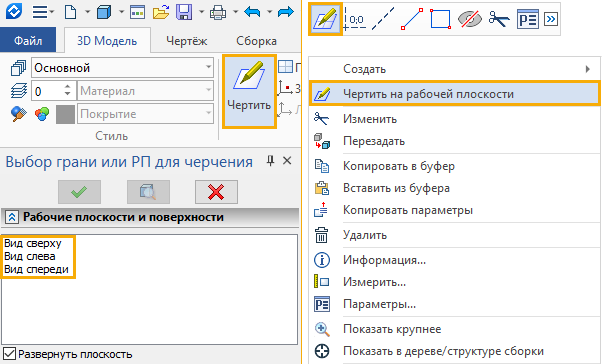
Task: Open the hamburger menu icon
Action: point(40,12)
